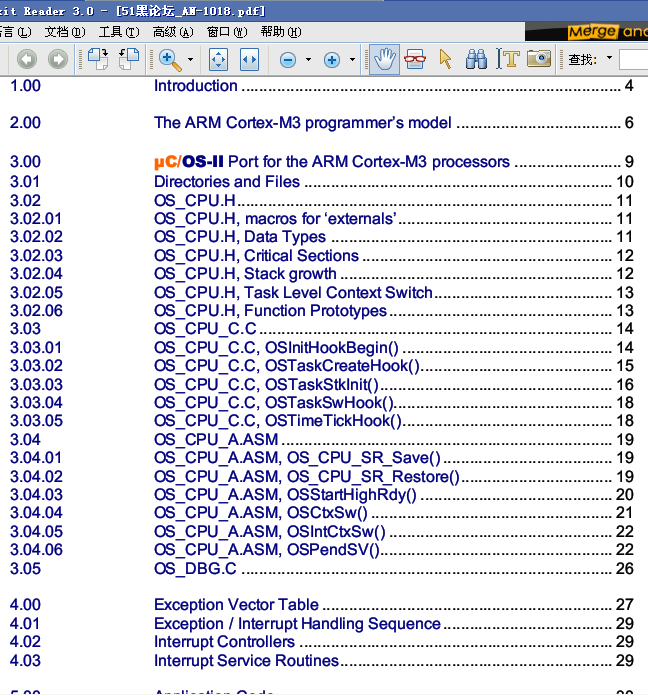Image resolution: width=648 pixels, height=696 pixels.
Task: Open the 窗口(W) menu
Action: point(227,32)
